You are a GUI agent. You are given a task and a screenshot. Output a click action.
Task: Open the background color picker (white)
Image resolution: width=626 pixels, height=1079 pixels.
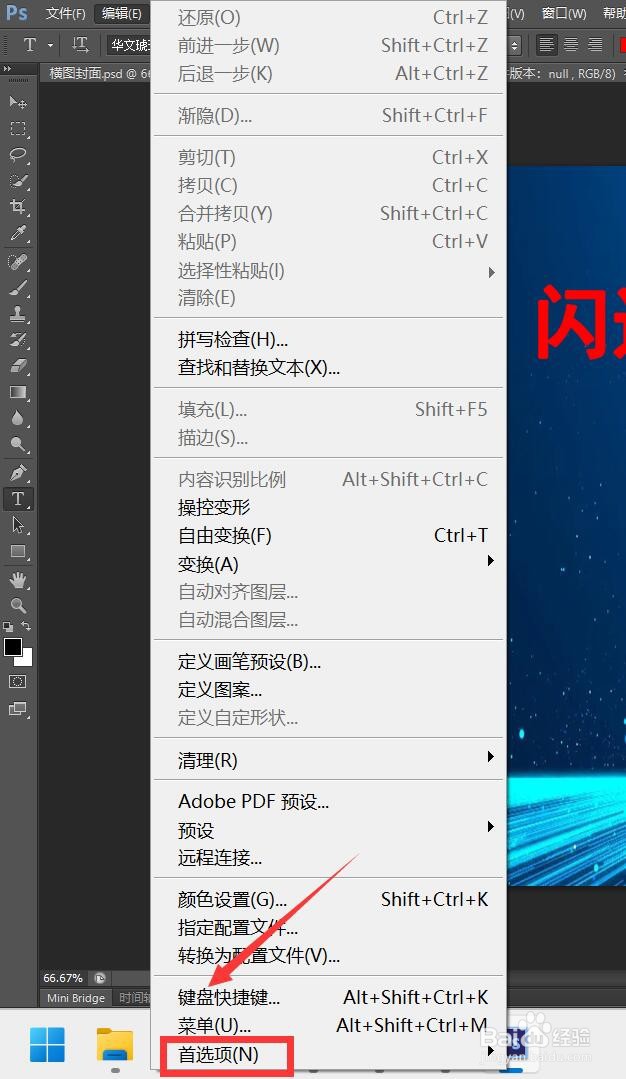point(27,659)
